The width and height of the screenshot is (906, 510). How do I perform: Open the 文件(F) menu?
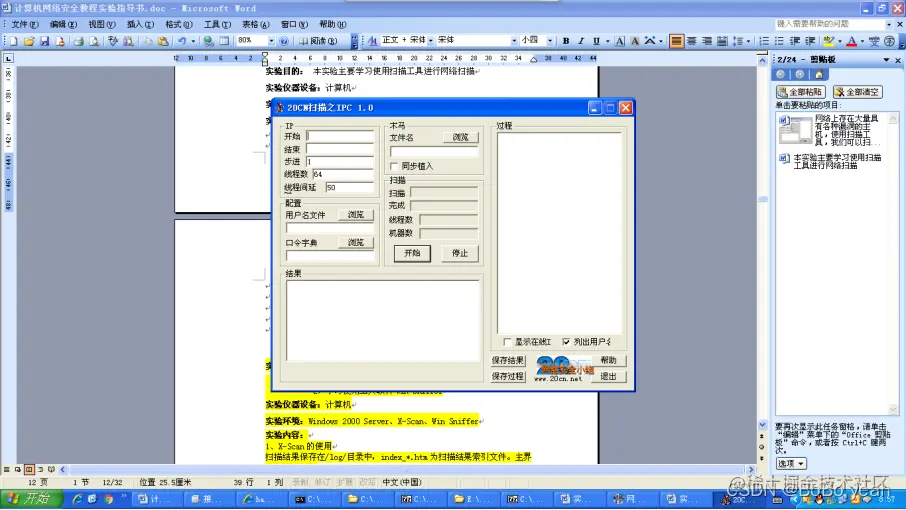(x=25, y=24)
